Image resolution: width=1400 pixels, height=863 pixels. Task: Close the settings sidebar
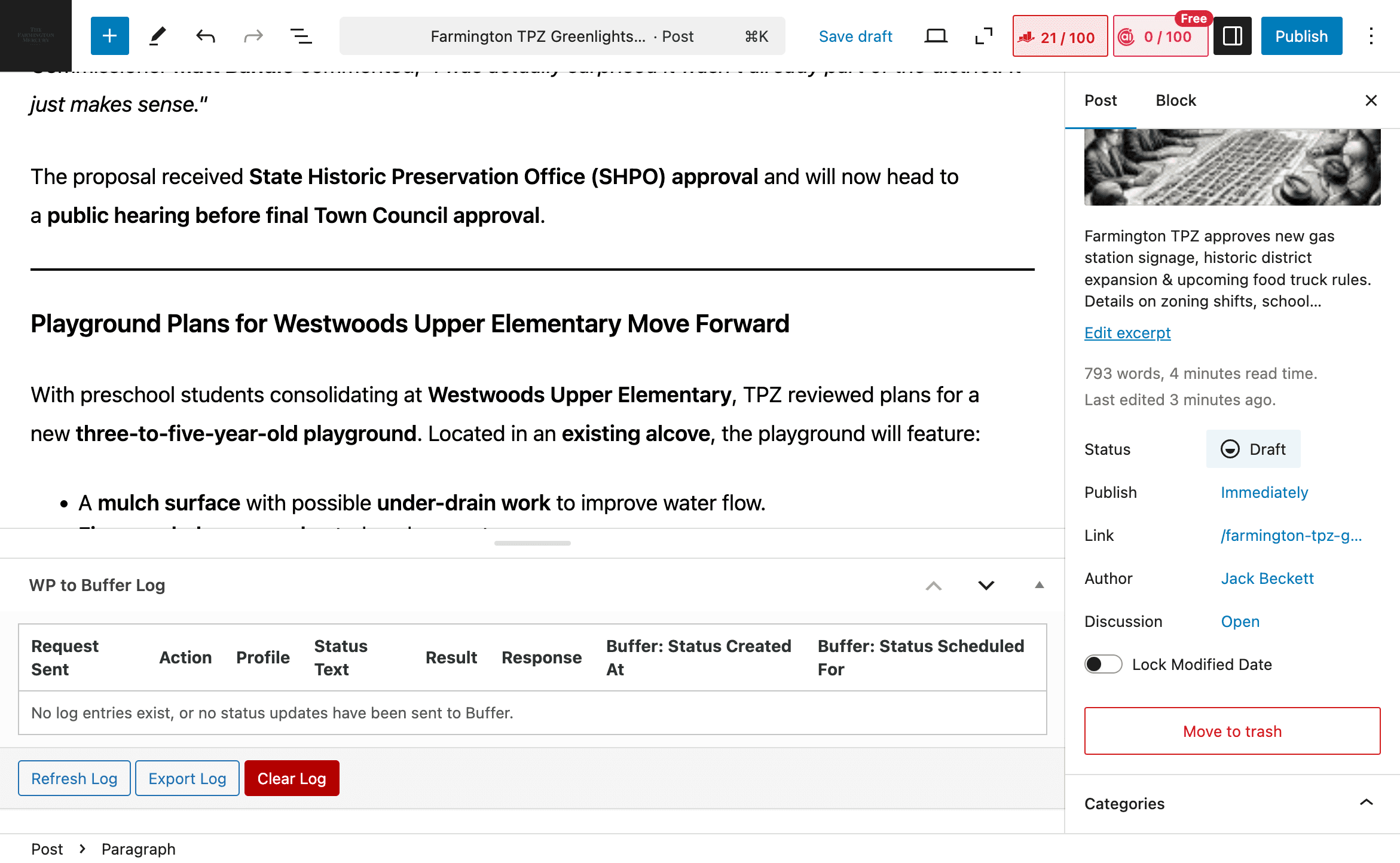coord(1371,100)
